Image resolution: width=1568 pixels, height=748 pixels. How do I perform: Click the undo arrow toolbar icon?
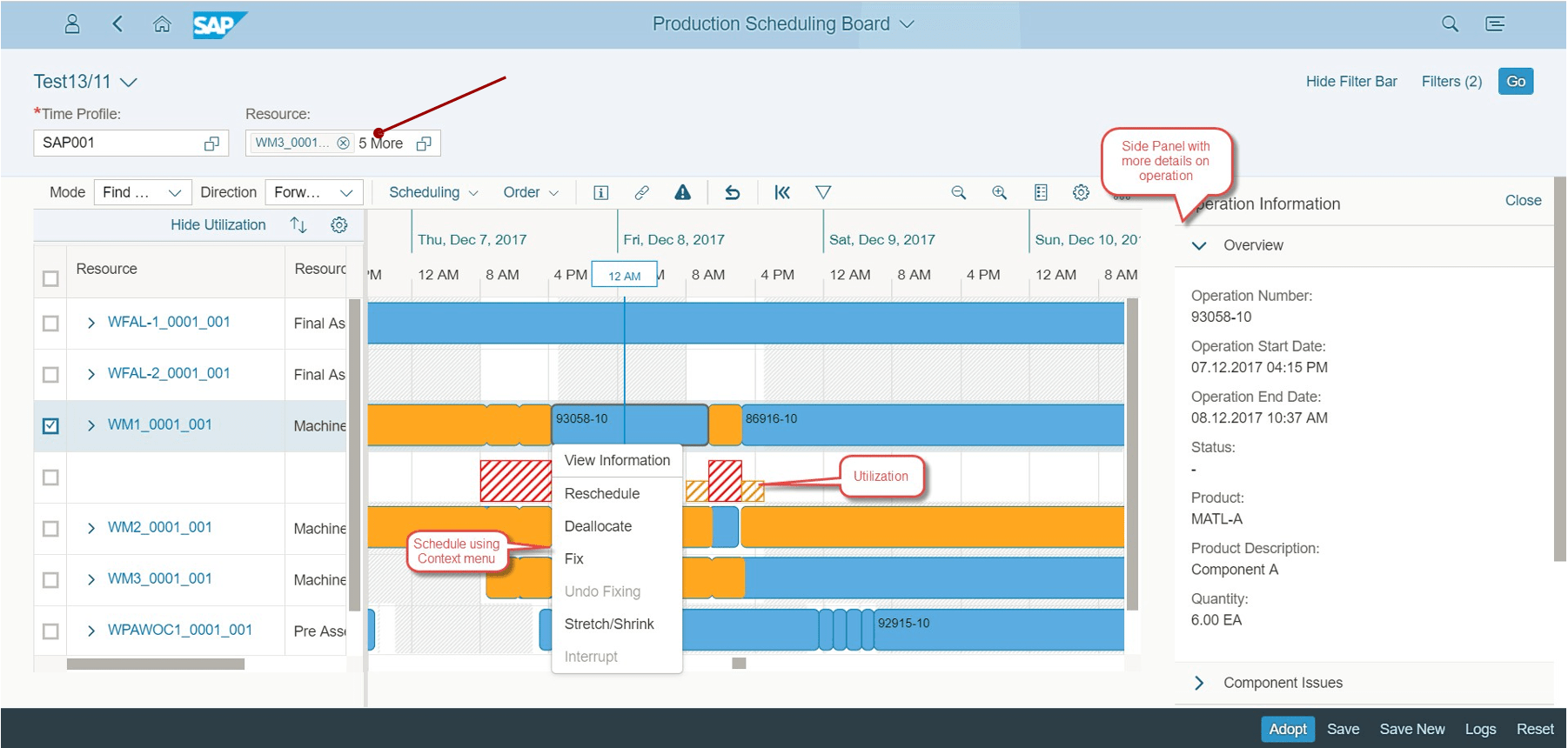pyautogui.click(x=732, y=192)
